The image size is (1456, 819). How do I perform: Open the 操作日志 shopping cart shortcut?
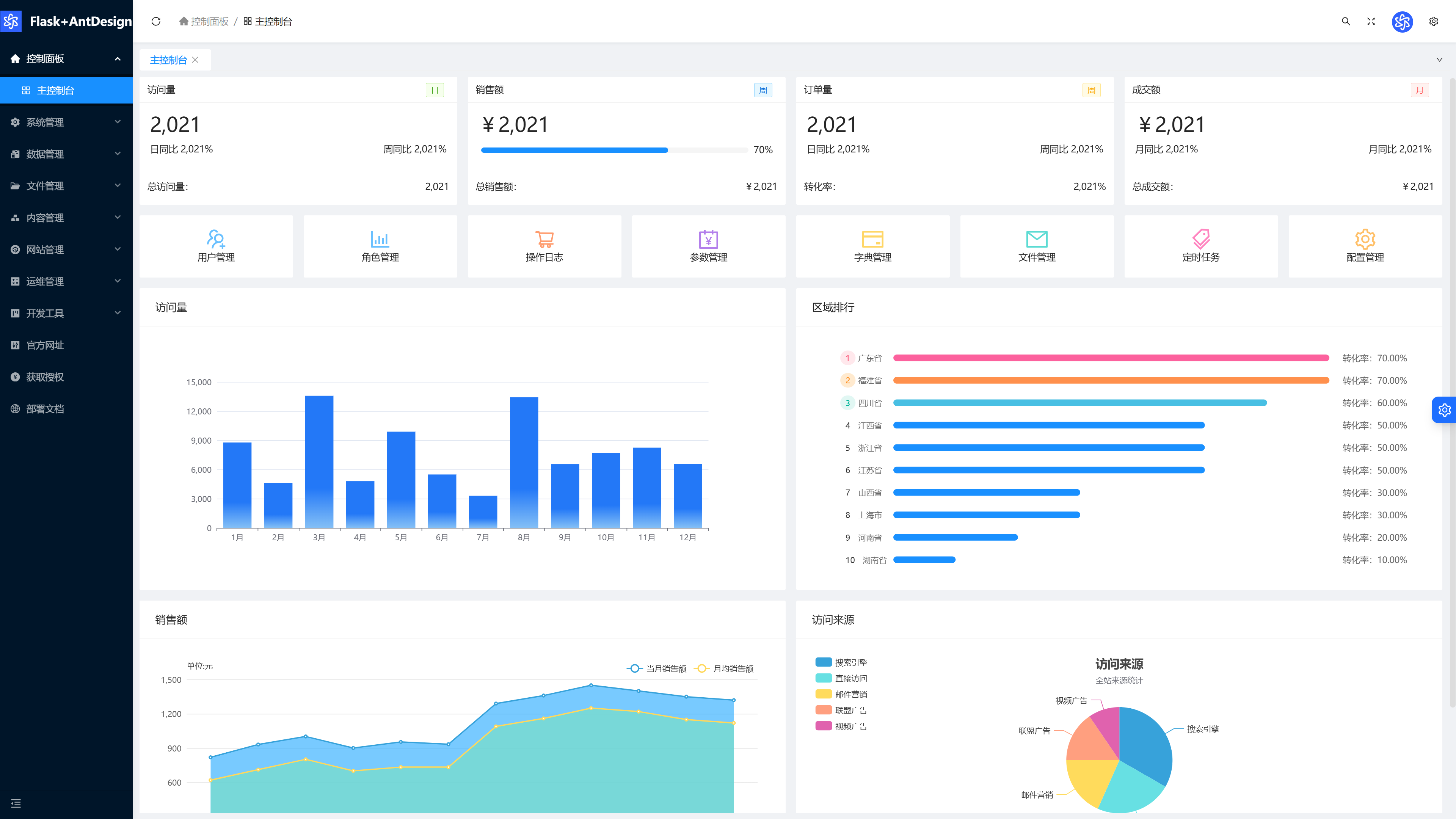pos(544,246)
